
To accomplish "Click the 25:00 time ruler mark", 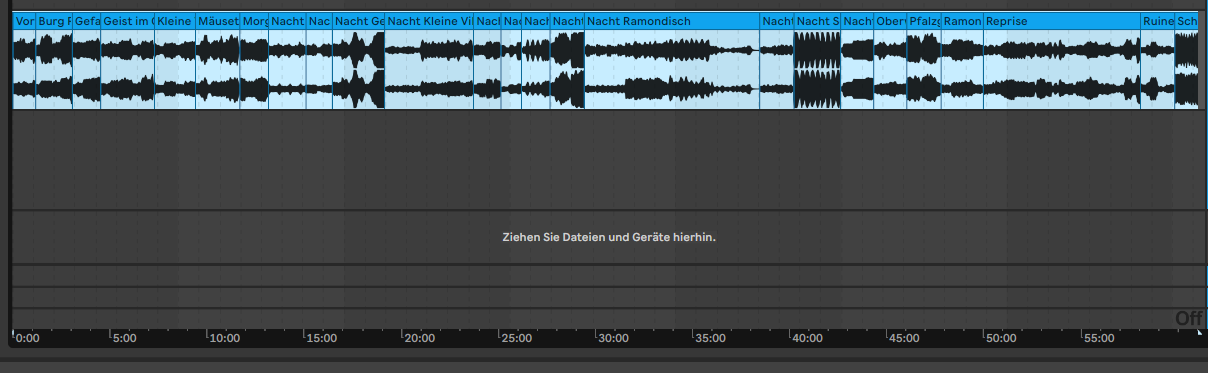I will click(515, 339).
